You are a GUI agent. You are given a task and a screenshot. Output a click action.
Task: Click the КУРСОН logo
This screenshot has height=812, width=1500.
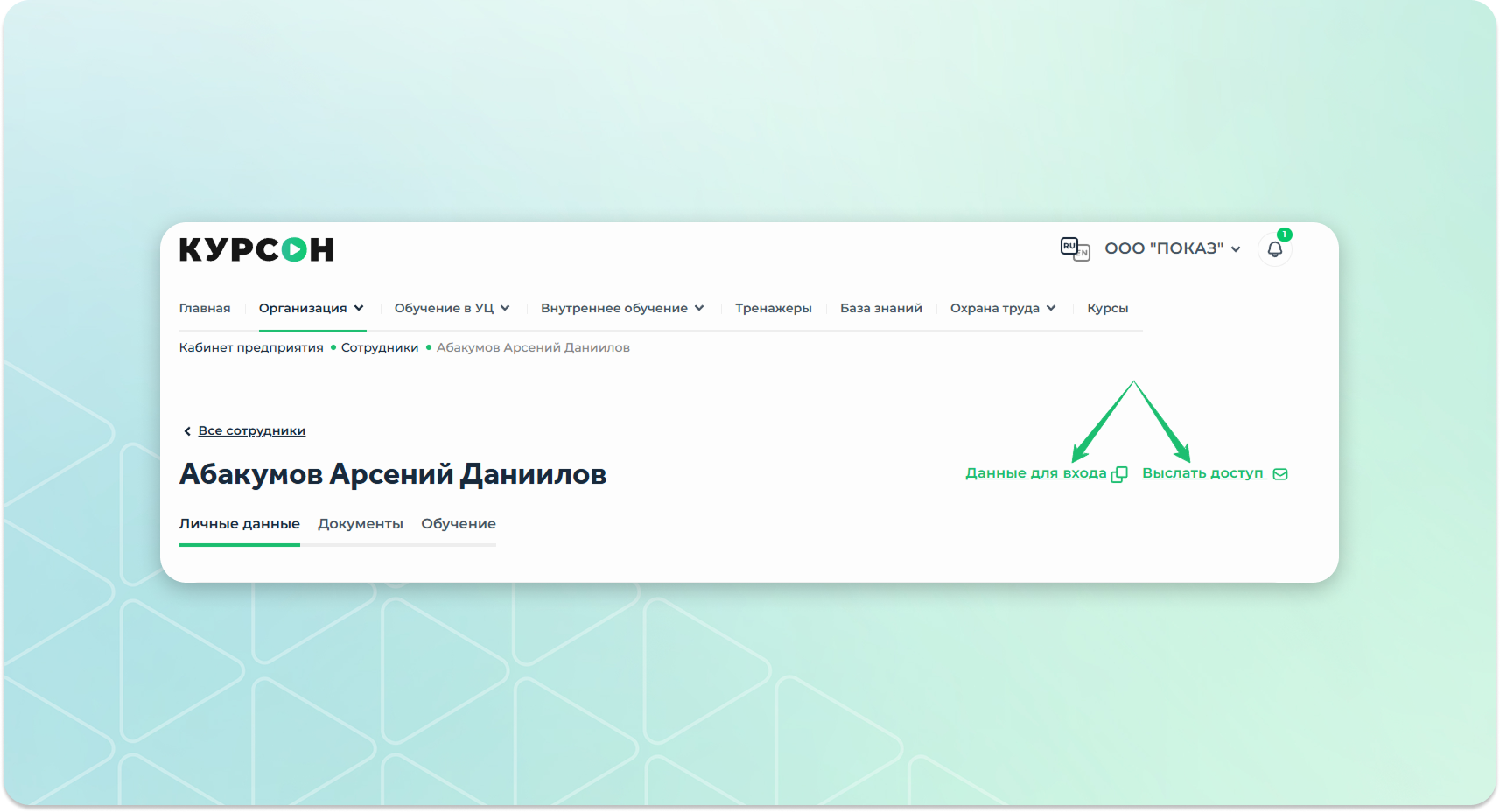click(x=256, y=250)
